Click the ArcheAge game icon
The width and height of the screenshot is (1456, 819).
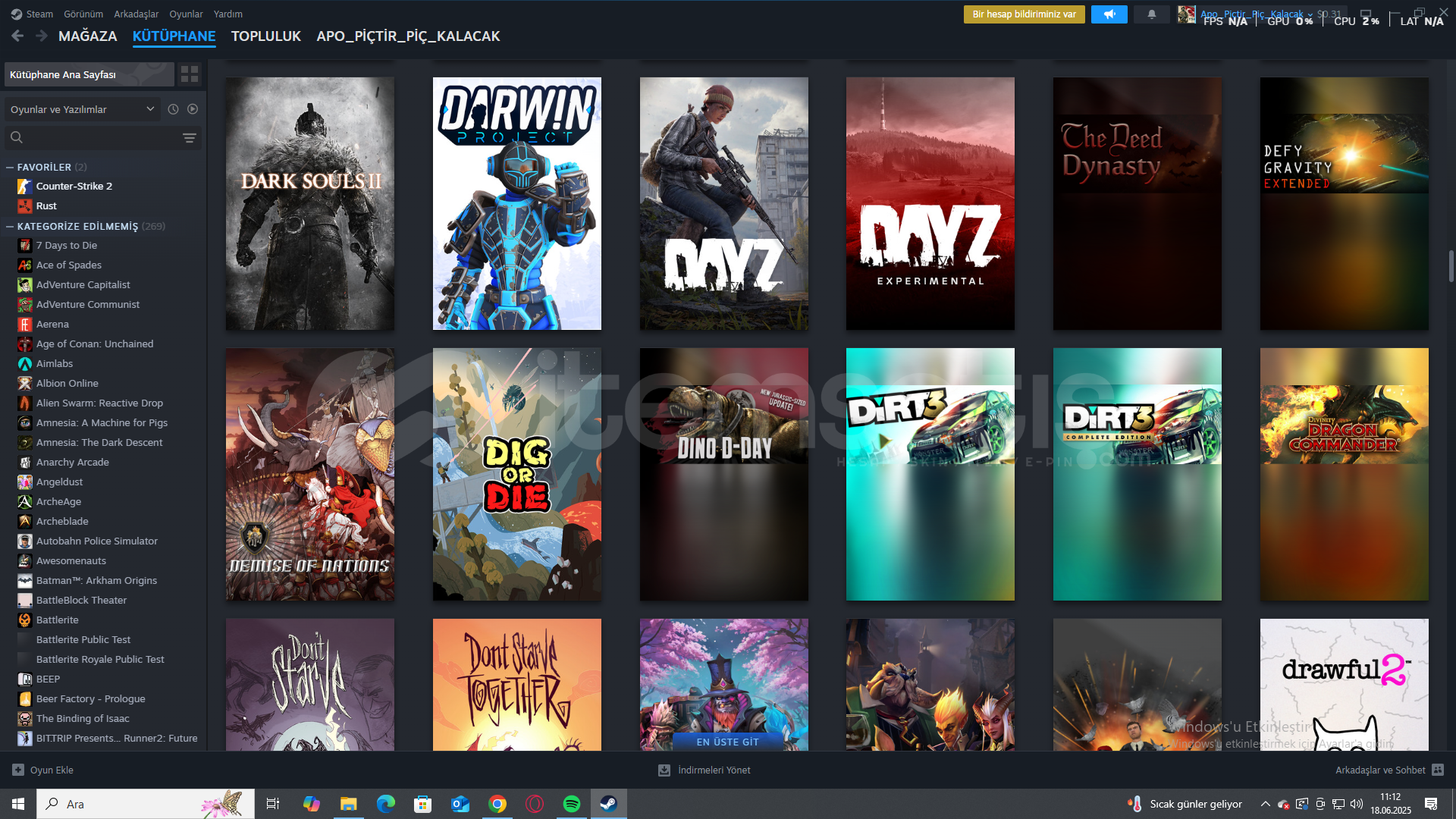[25, 501]
